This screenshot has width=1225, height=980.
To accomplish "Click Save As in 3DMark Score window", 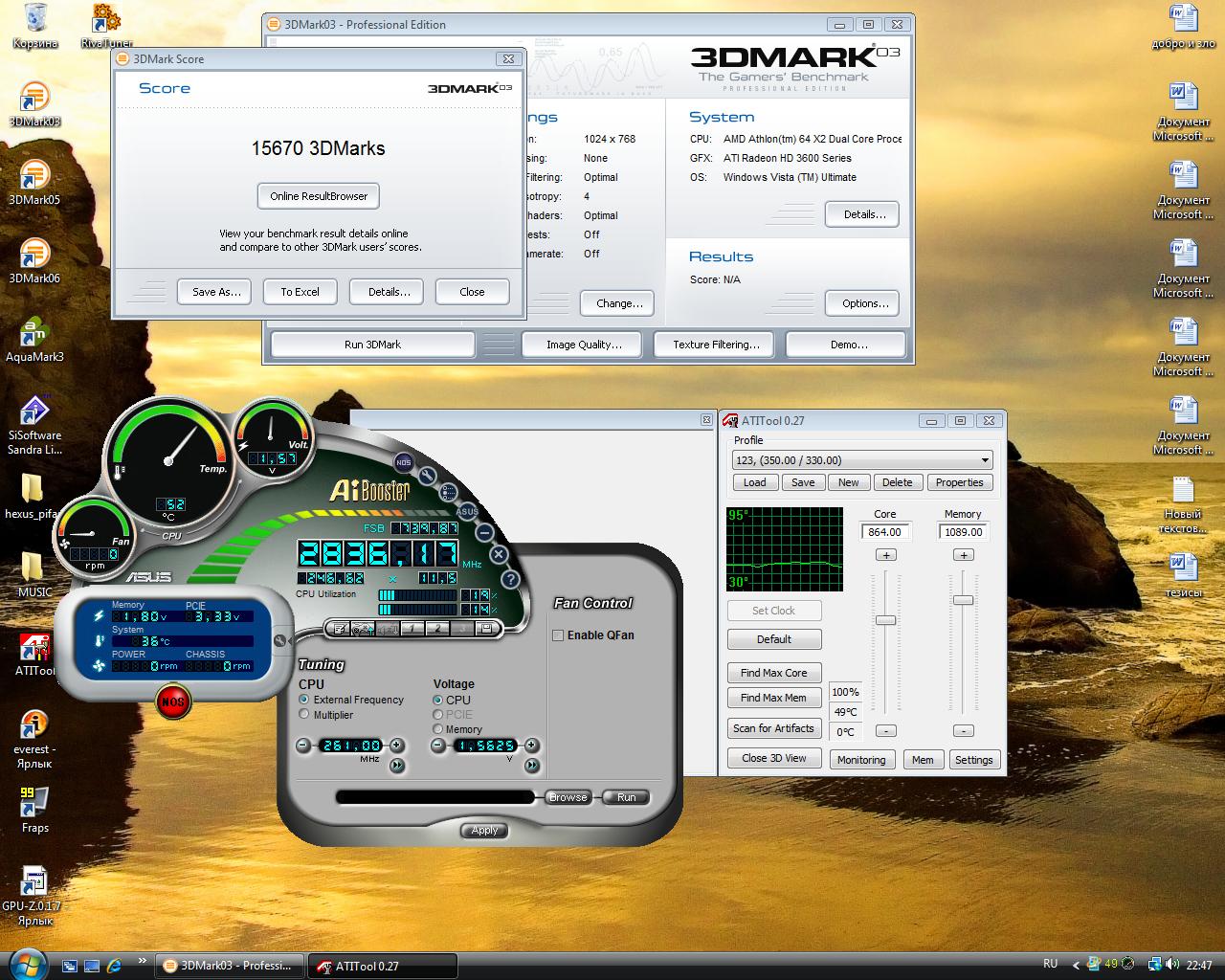I will [x=216, y=292].
